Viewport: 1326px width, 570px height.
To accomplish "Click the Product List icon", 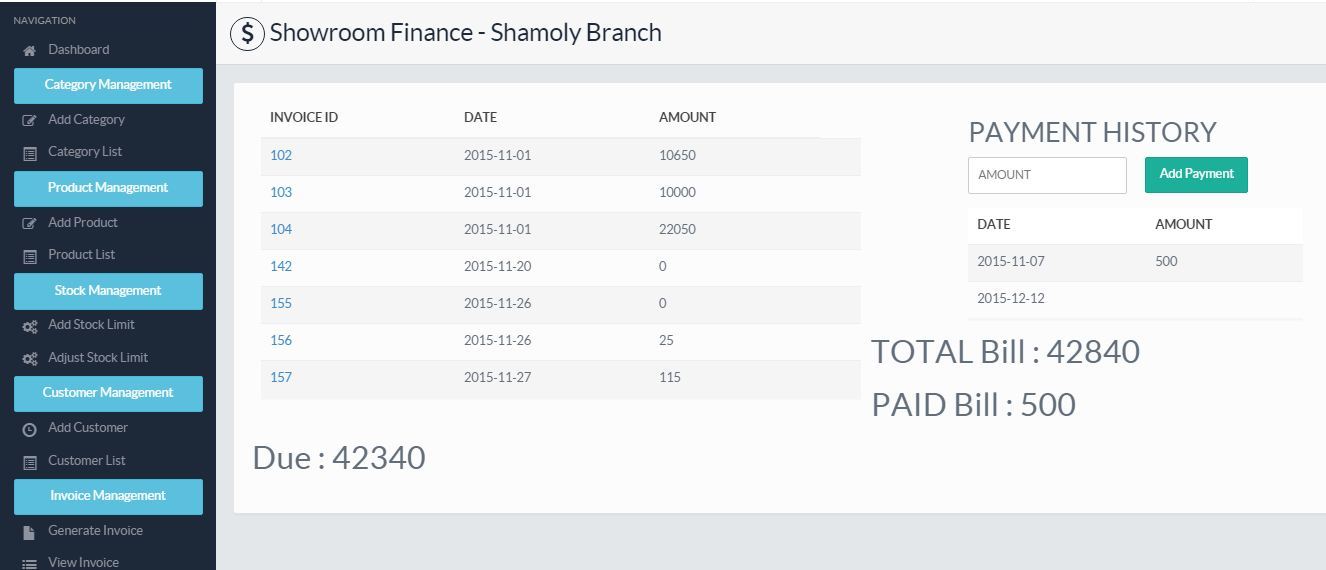I will coord(30,256).
